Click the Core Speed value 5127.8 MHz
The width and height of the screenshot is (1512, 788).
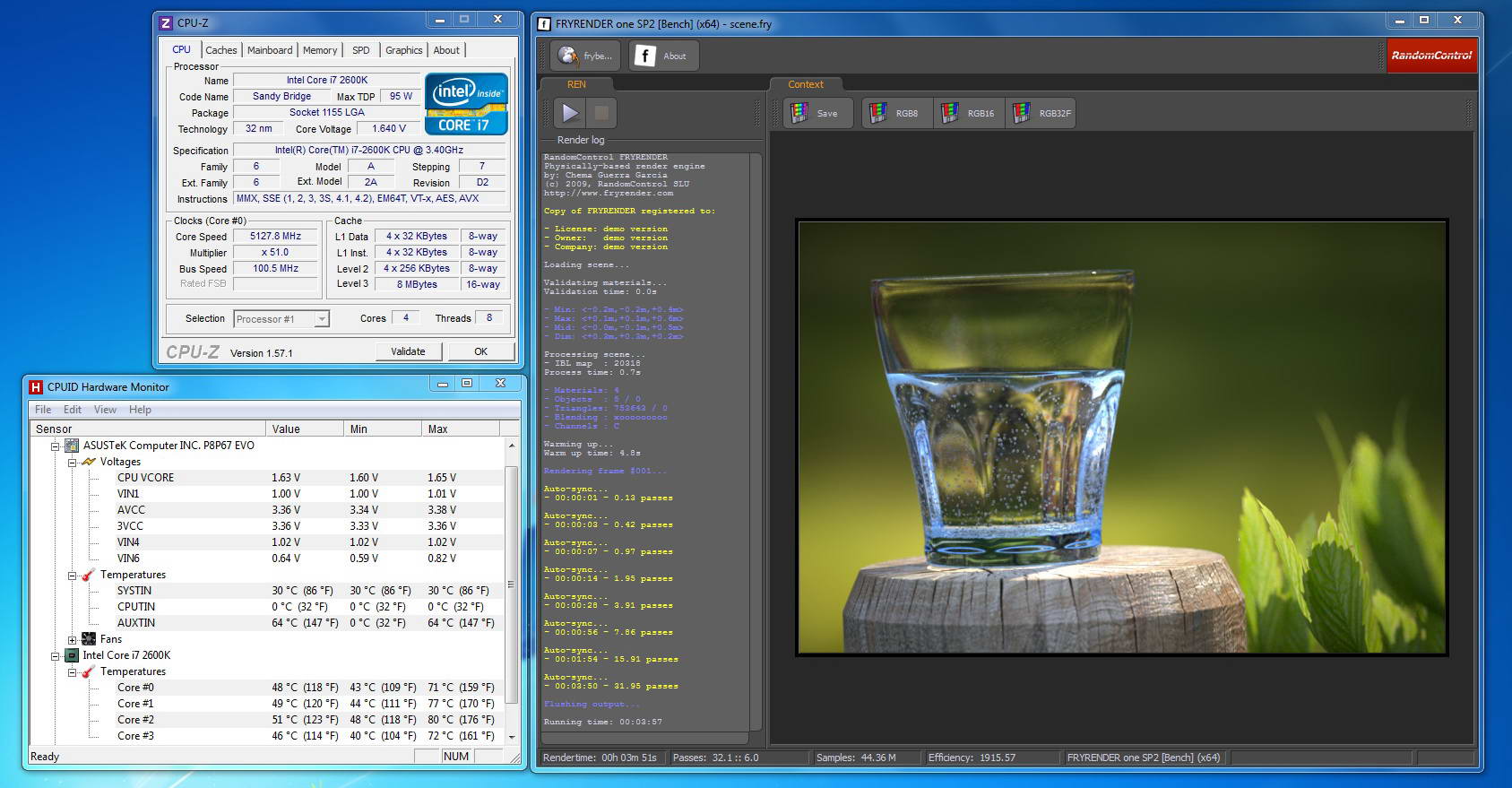click(x=276, y=236)
